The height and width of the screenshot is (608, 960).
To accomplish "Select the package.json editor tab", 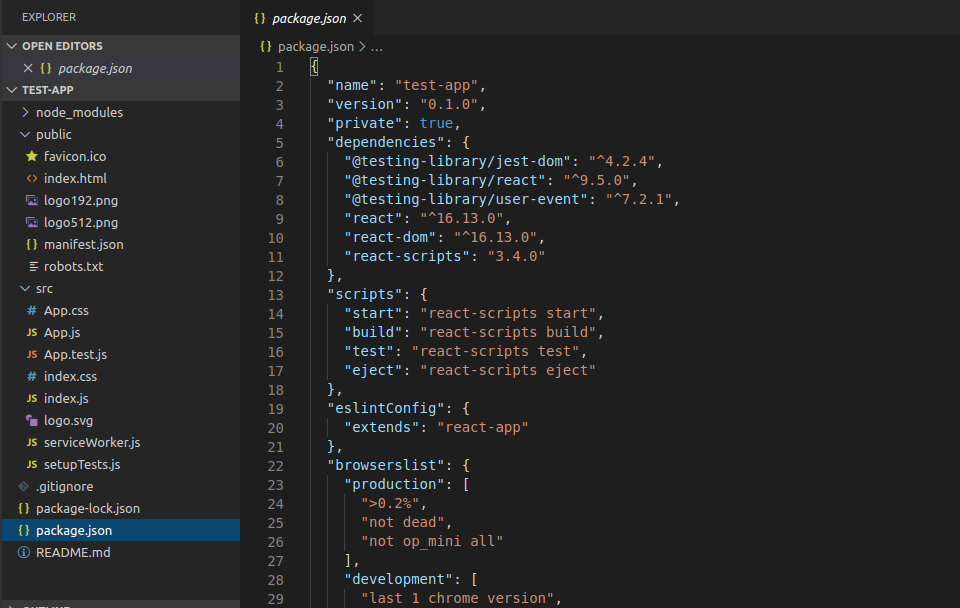I will click(x=309, y=18).
